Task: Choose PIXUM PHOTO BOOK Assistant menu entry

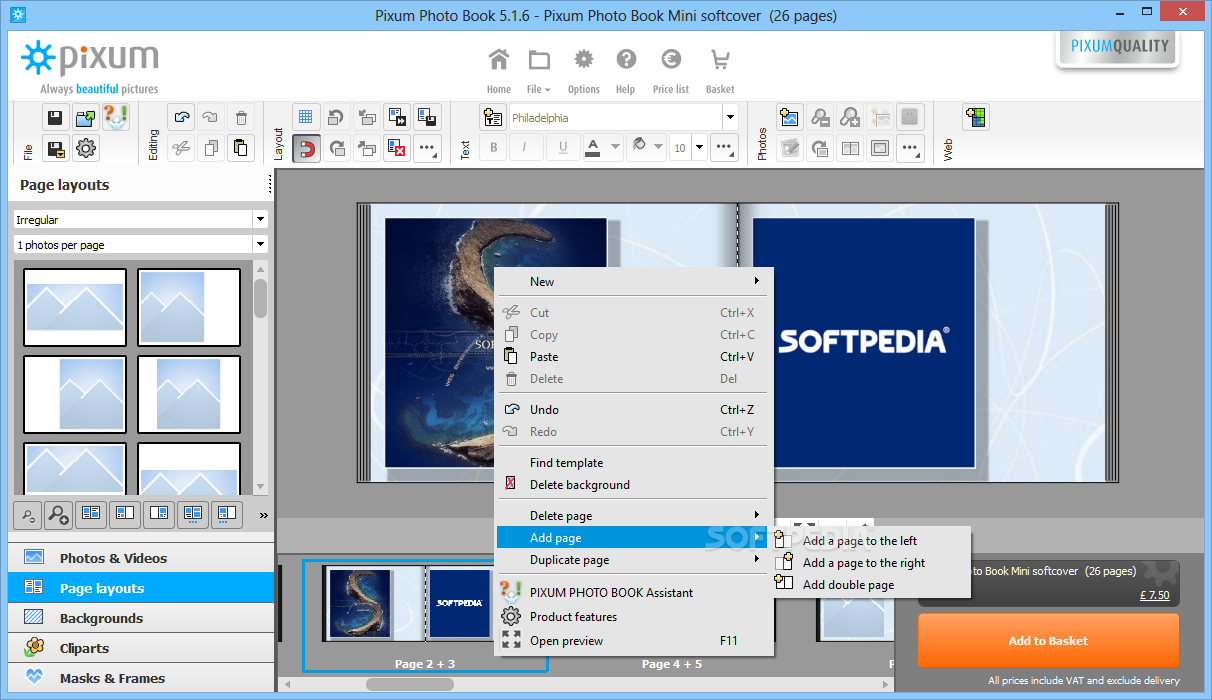Action: click(x=634, y=593)
